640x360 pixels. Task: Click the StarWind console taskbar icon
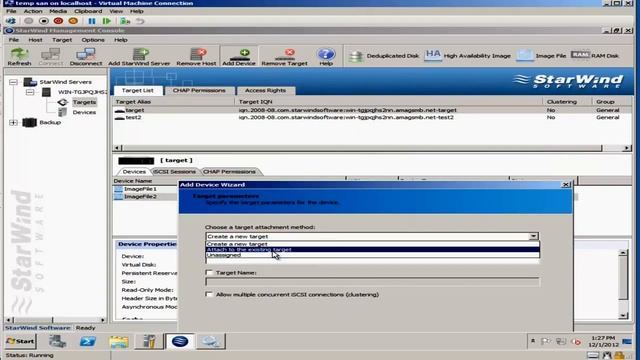[180, 341]
